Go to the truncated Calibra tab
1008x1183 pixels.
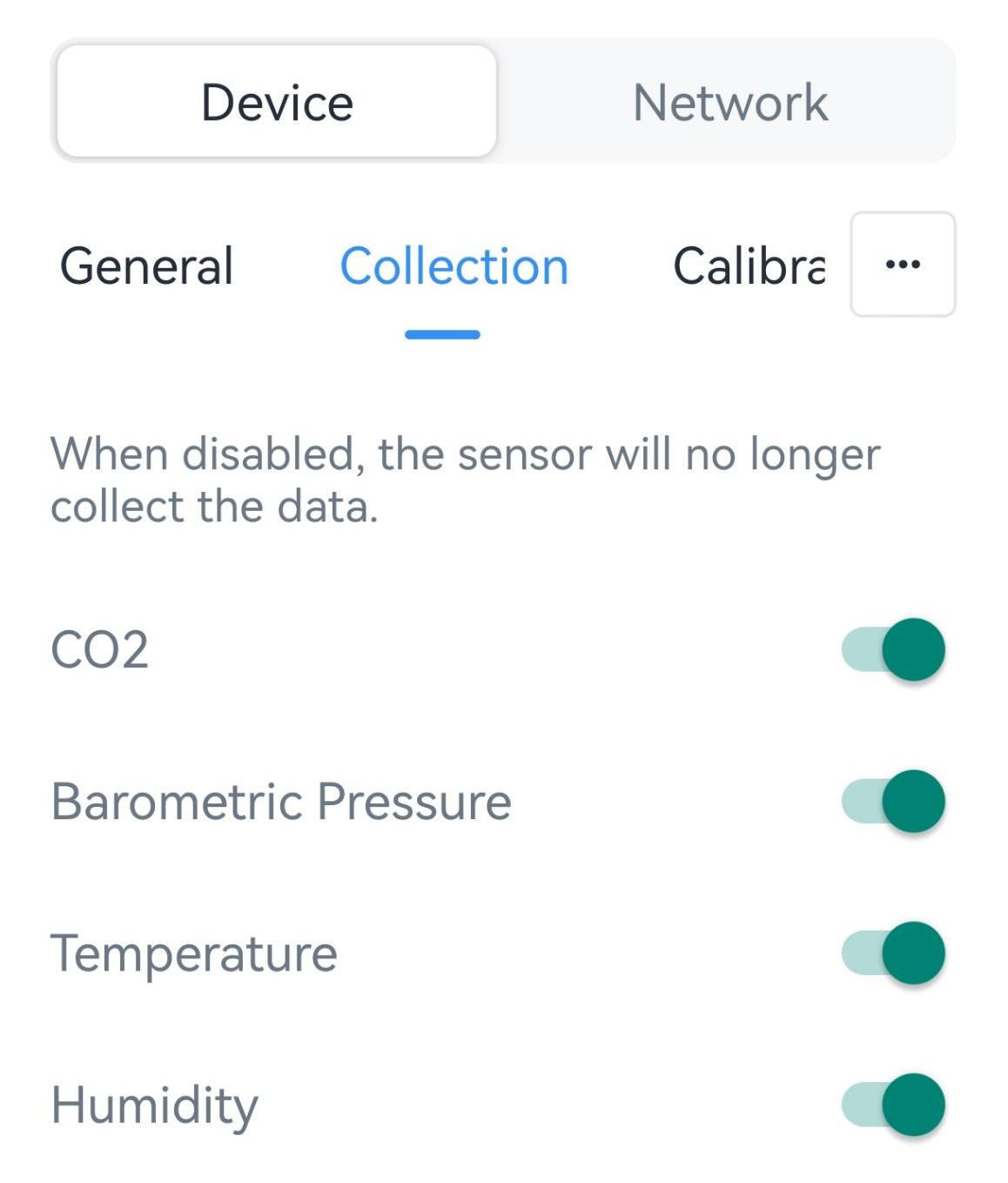tap(749, 266)
